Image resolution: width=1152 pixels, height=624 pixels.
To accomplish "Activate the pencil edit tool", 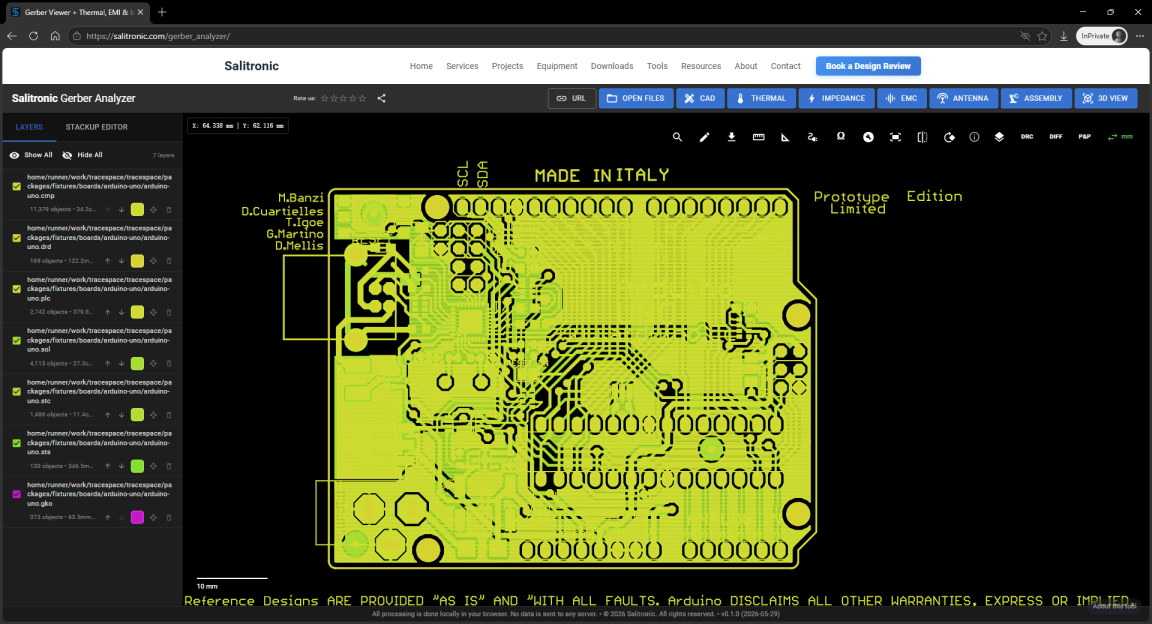I will point(705,137).
